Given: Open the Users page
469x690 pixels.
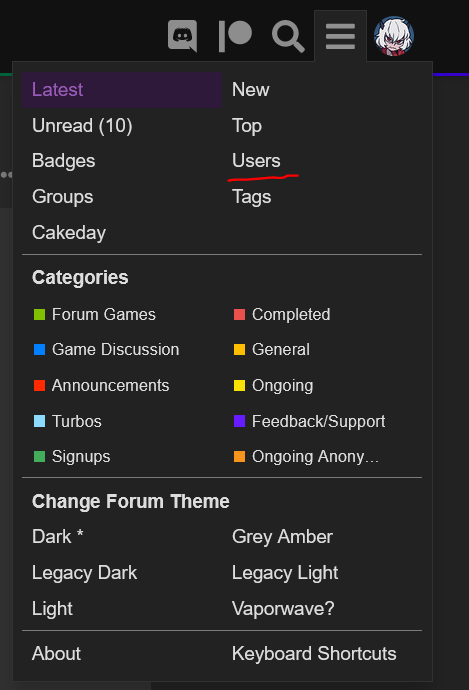Looking at the screenshot, I should tap(256, 161).
